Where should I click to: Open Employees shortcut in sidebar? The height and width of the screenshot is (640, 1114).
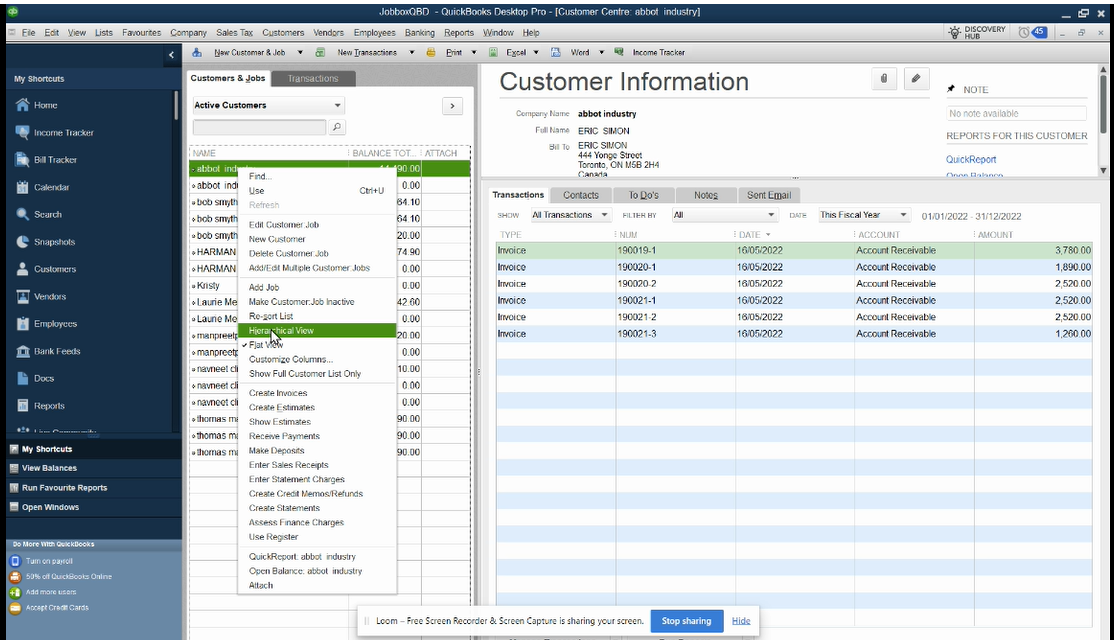pos(55,324)
